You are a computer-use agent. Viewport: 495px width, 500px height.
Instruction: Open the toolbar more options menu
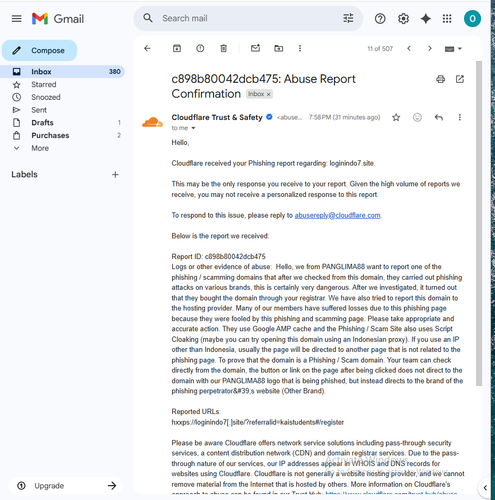tap(300, 49)
